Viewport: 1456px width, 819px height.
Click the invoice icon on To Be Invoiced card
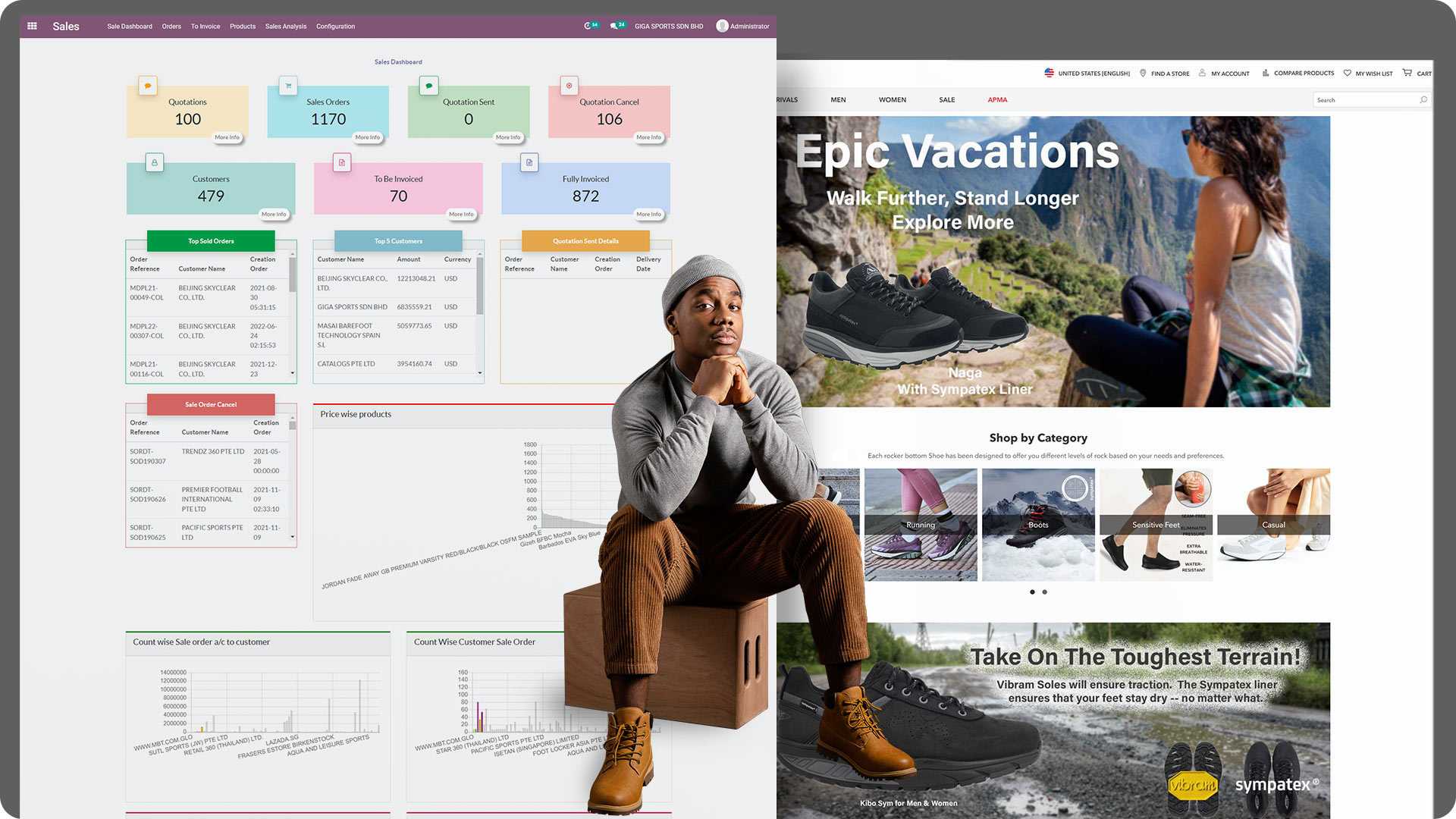[341, 162]
